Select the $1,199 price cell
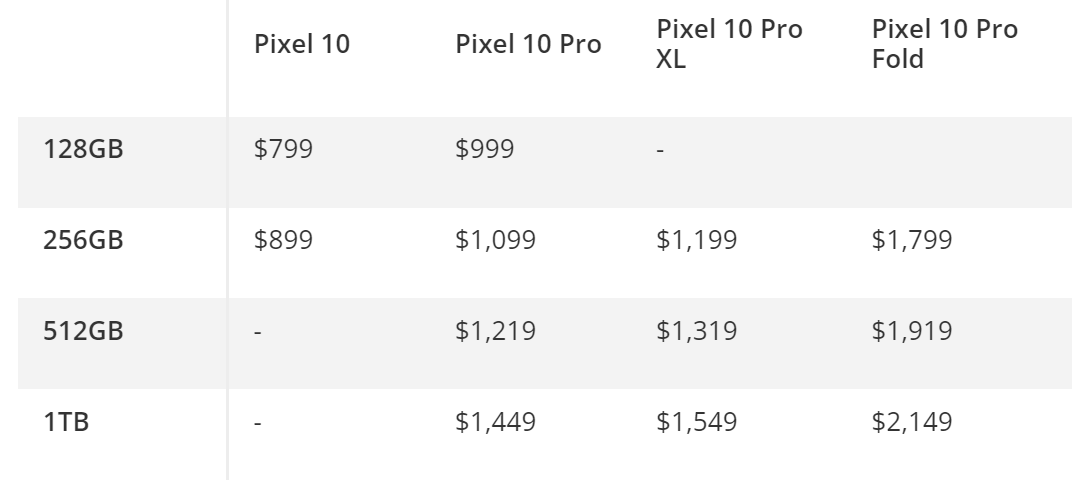The height and width of the screenshot is (490, 1079). (x=696, y=240)
